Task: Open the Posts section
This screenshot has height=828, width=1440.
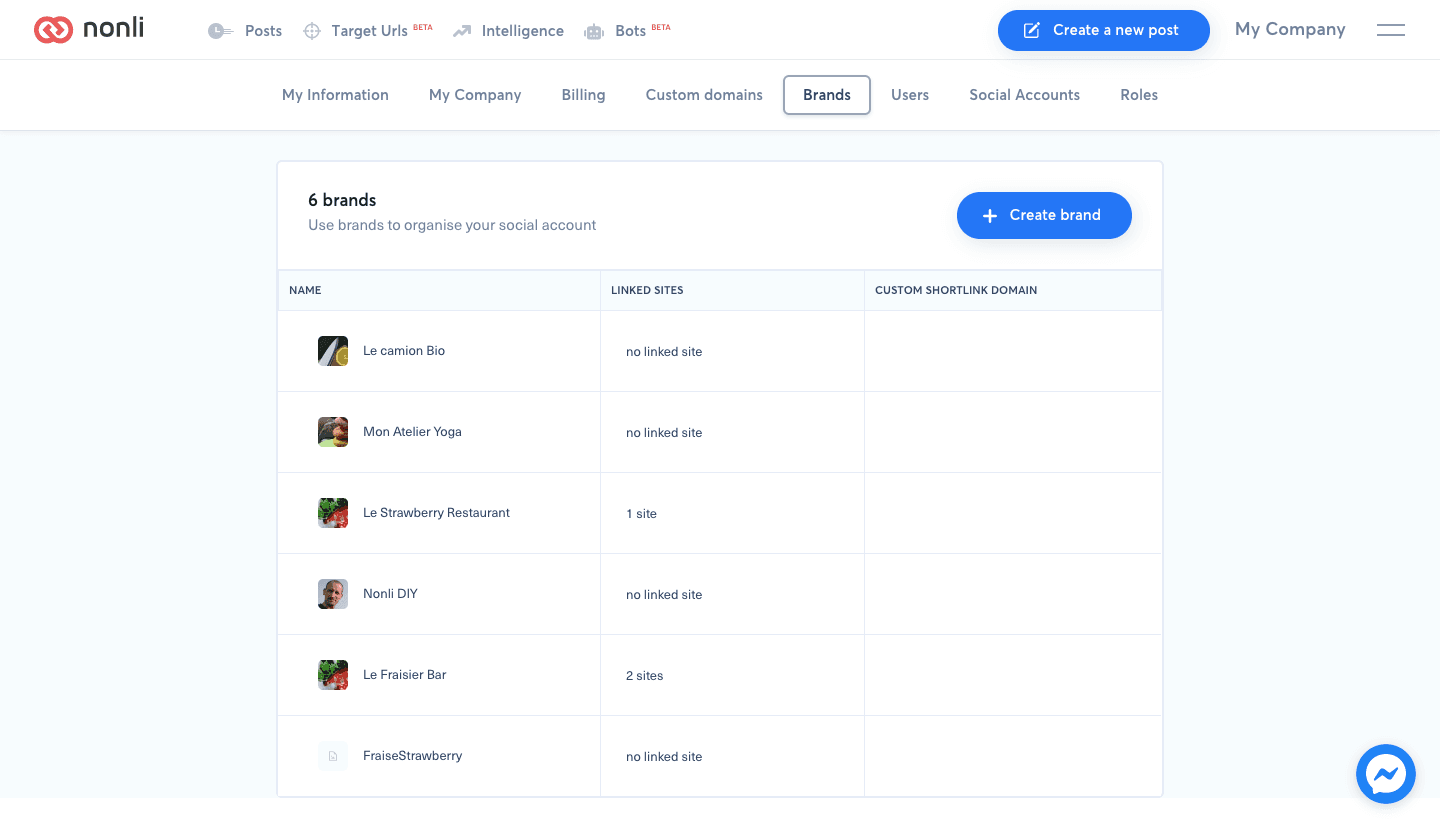Action: [263, 31]
